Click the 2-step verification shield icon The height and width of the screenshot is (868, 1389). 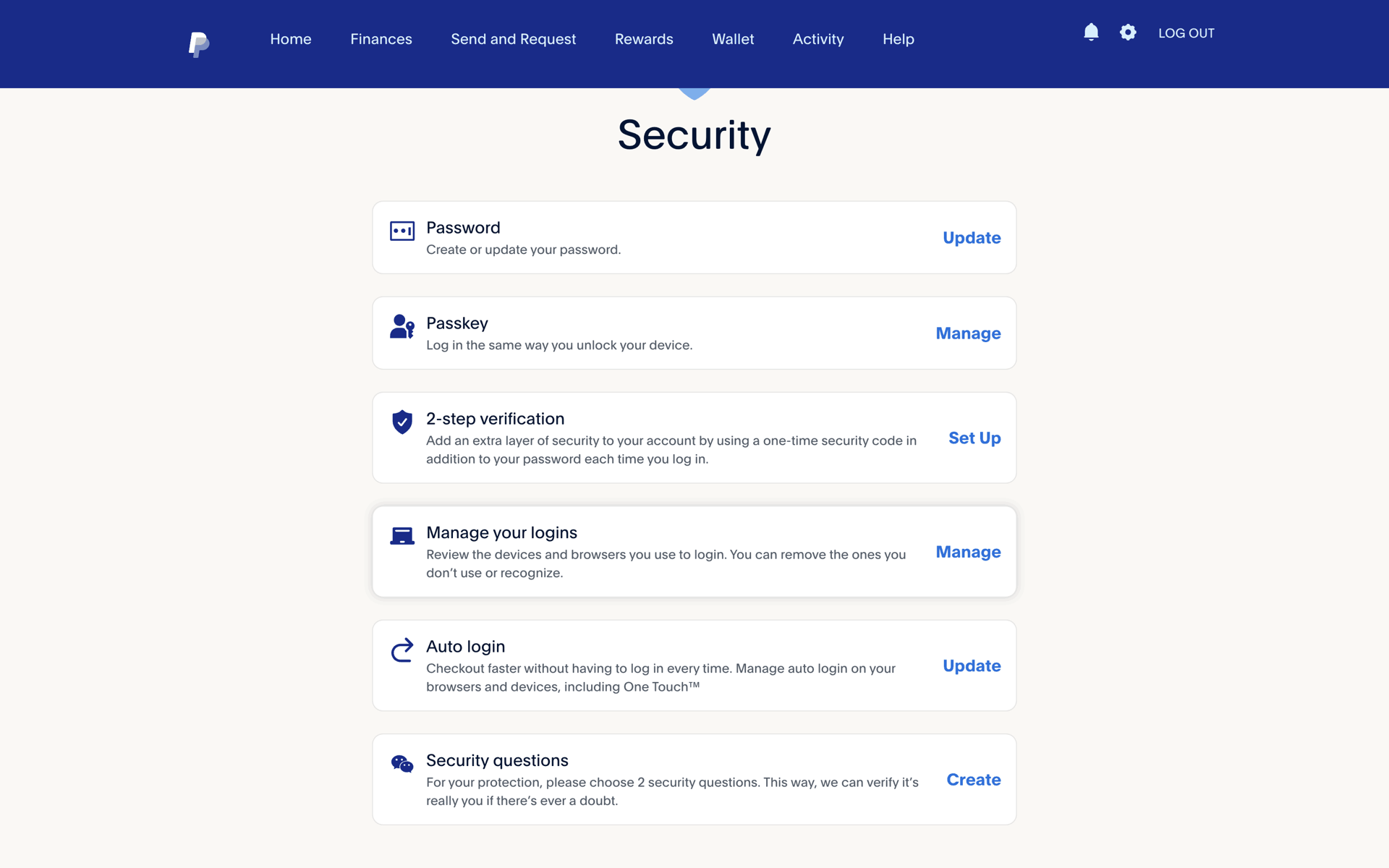click(402, 422)
